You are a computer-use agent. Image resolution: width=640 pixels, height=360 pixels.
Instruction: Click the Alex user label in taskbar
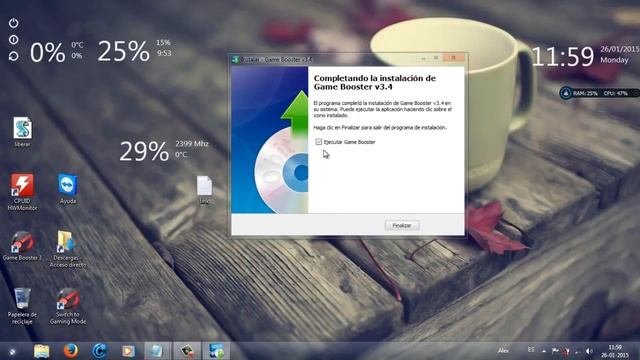pos(503,350)
